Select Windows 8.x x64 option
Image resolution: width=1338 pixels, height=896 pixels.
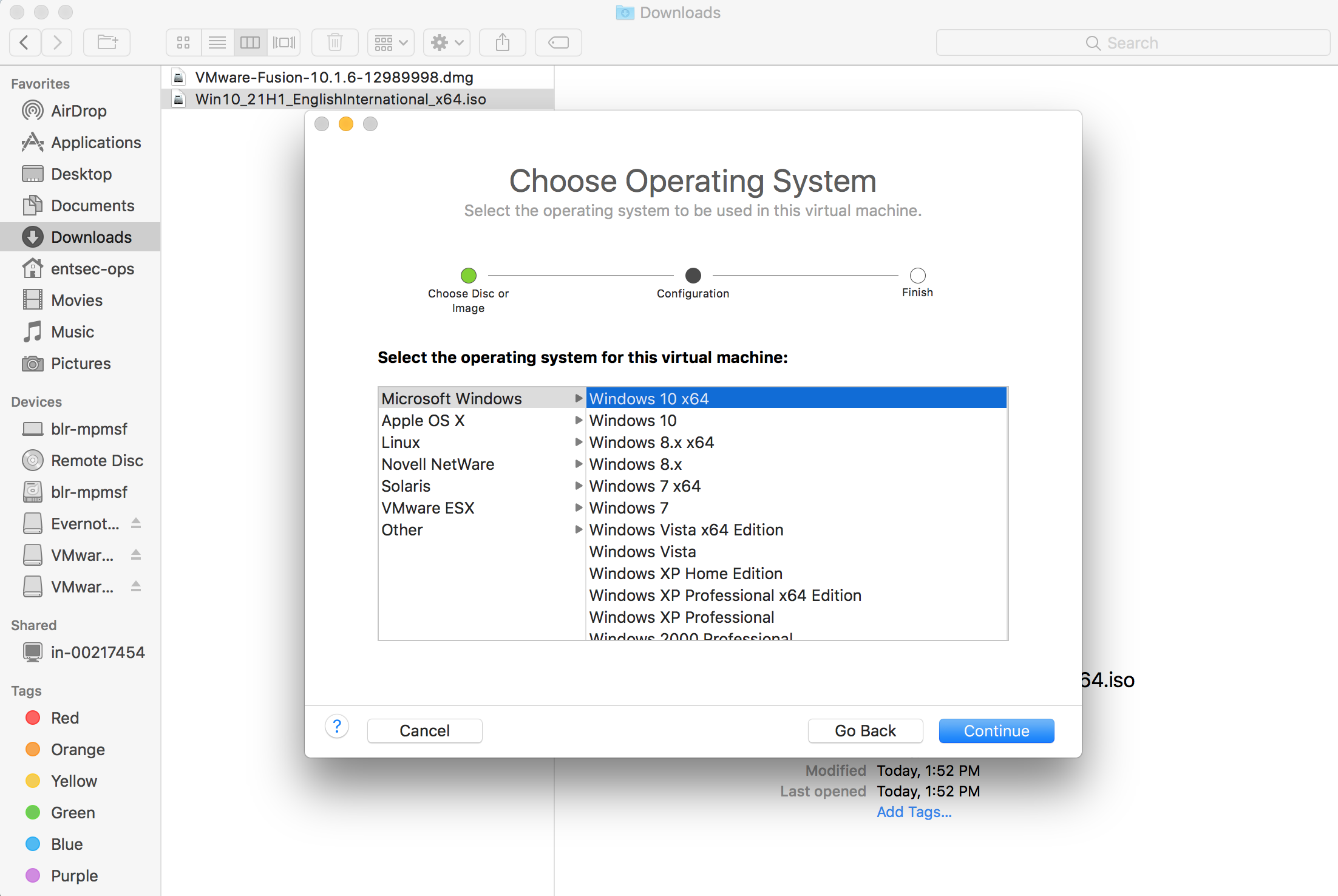pos(796,443)
